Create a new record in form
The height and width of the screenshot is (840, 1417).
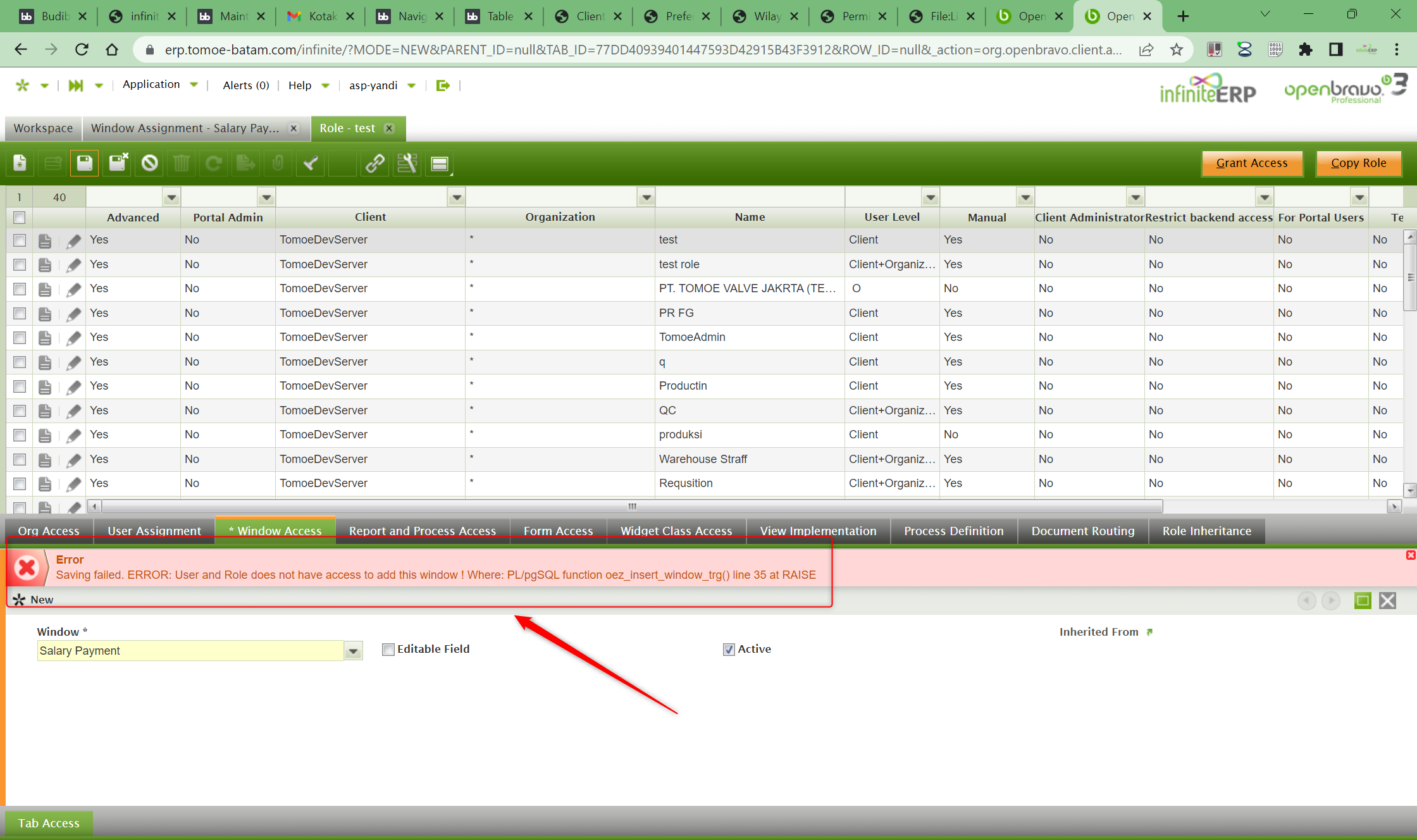[x=20, y=163]
